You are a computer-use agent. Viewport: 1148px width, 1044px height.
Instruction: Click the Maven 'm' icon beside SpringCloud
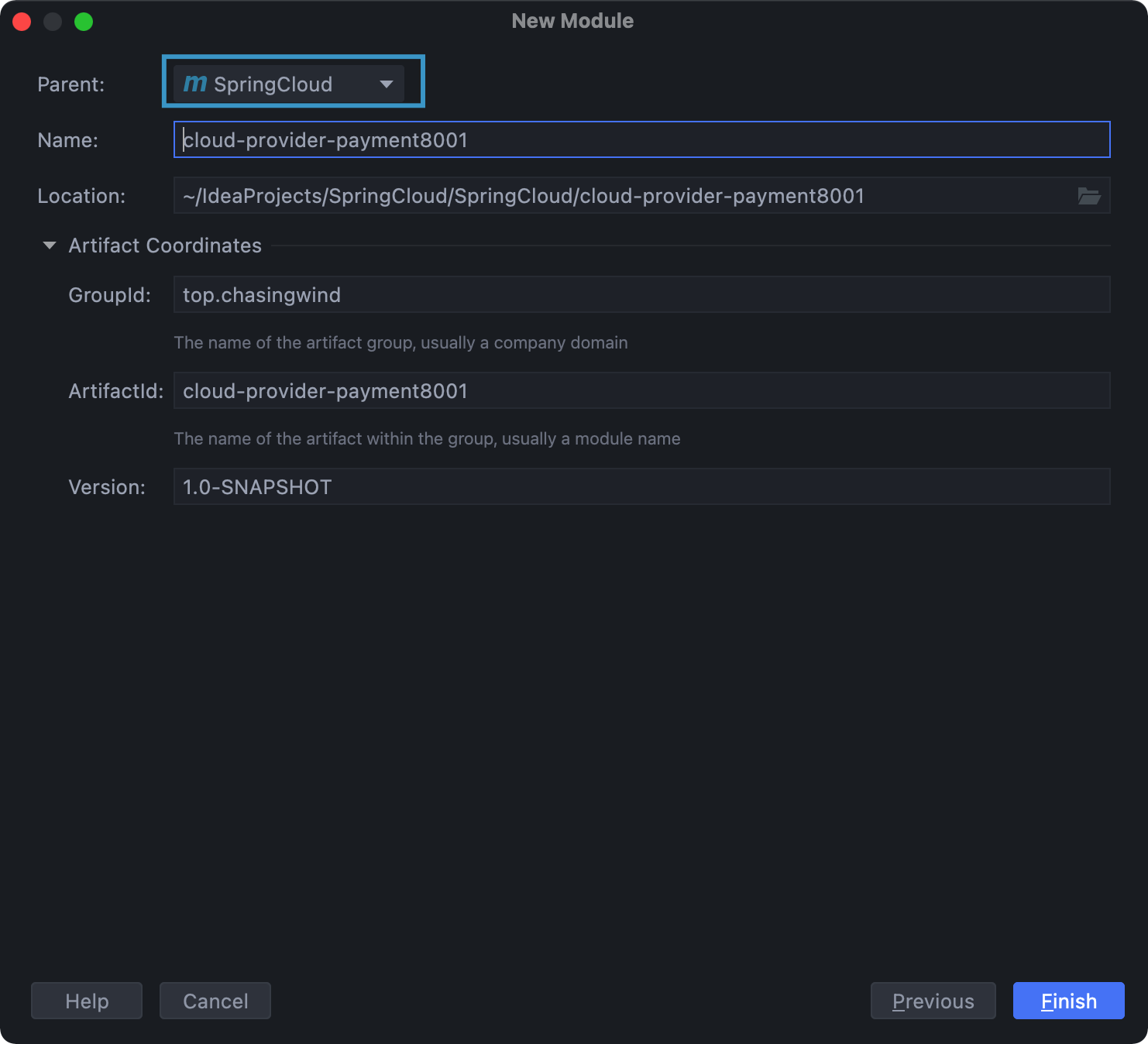coord(195,83)
